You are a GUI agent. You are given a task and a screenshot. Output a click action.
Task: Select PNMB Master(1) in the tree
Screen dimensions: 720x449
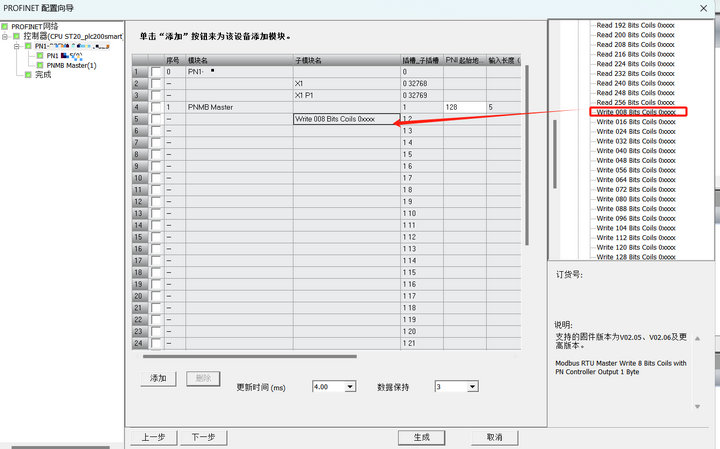click(71, 65)
